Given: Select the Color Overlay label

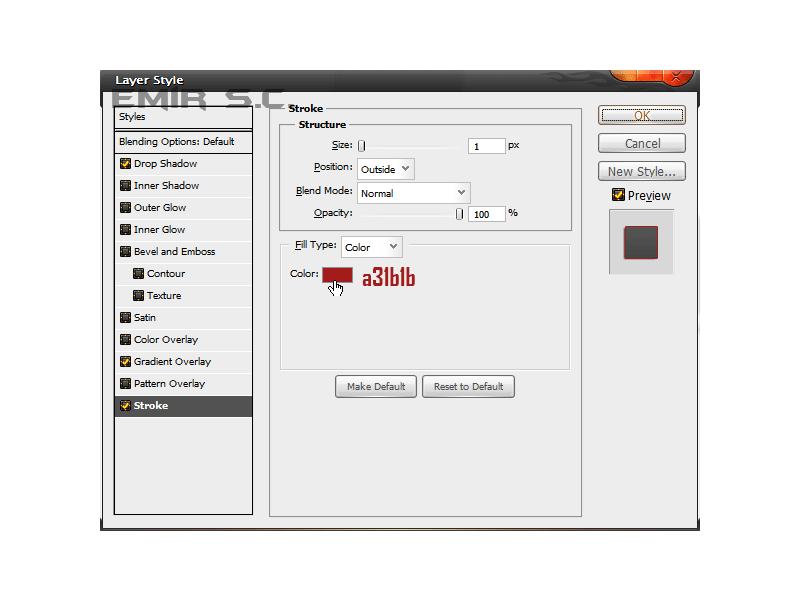Looking at the screenshot, I should pos(166,339).
